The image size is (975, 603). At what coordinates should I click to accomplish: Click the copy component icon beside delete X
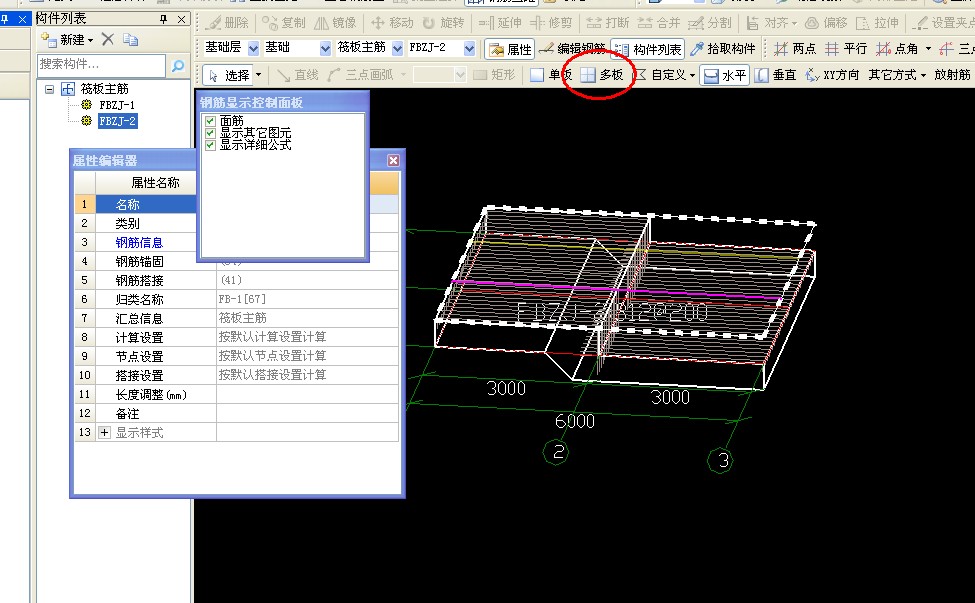pyautogui.click(x=130, y=40)
